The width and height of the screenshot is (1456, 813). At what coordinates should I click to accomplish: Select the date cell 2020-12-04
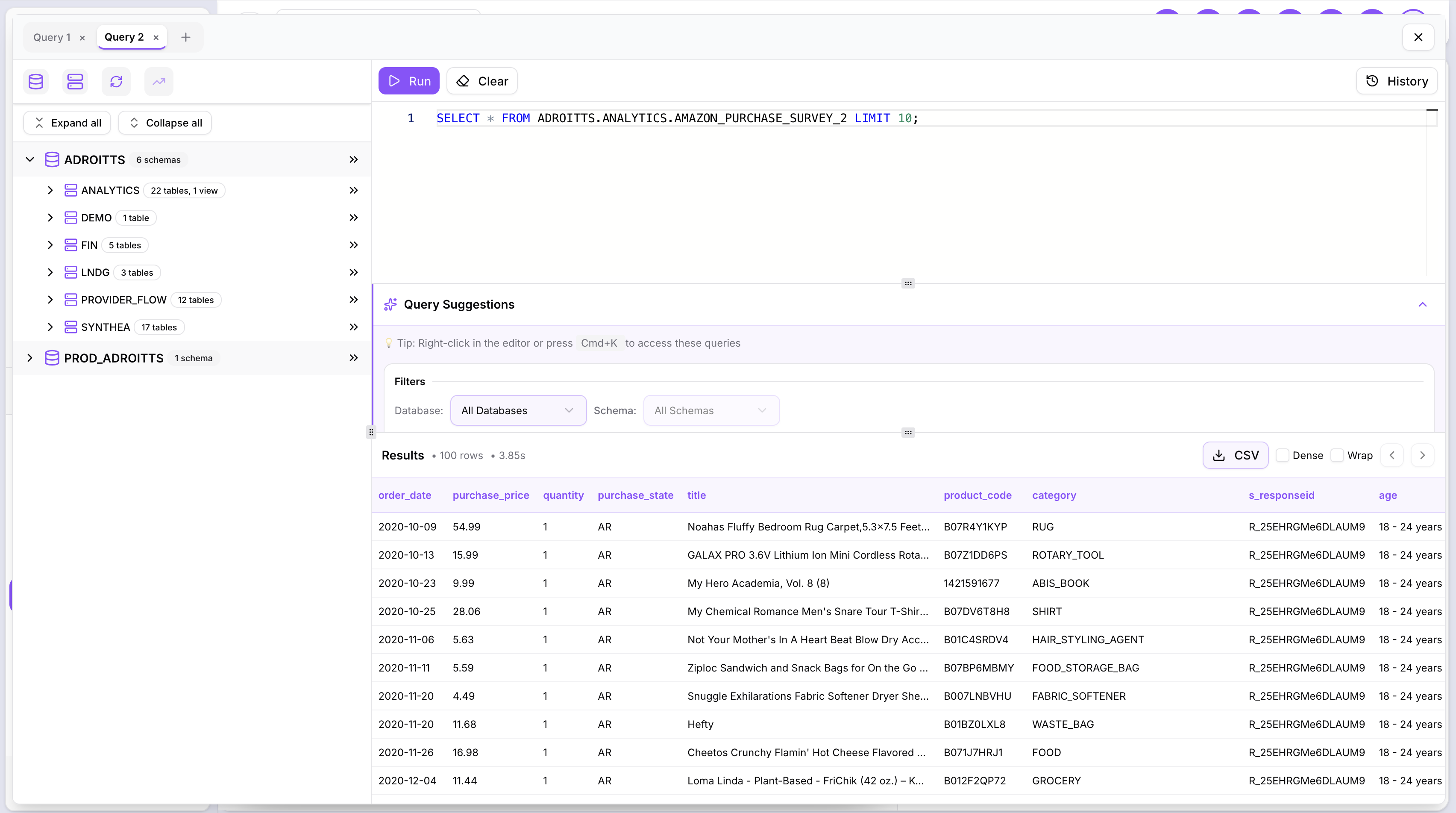pos(407,781)
